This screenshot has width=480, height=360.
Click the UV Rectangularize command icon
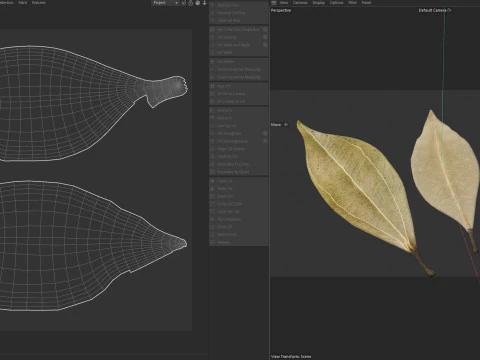212,141
